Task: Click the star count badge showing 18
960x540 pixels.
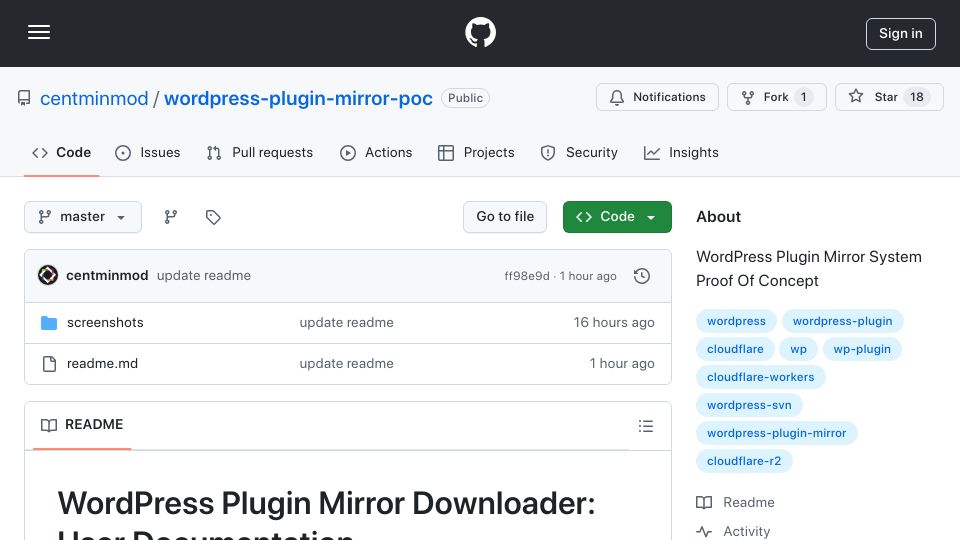Action: tap(917, 97)
